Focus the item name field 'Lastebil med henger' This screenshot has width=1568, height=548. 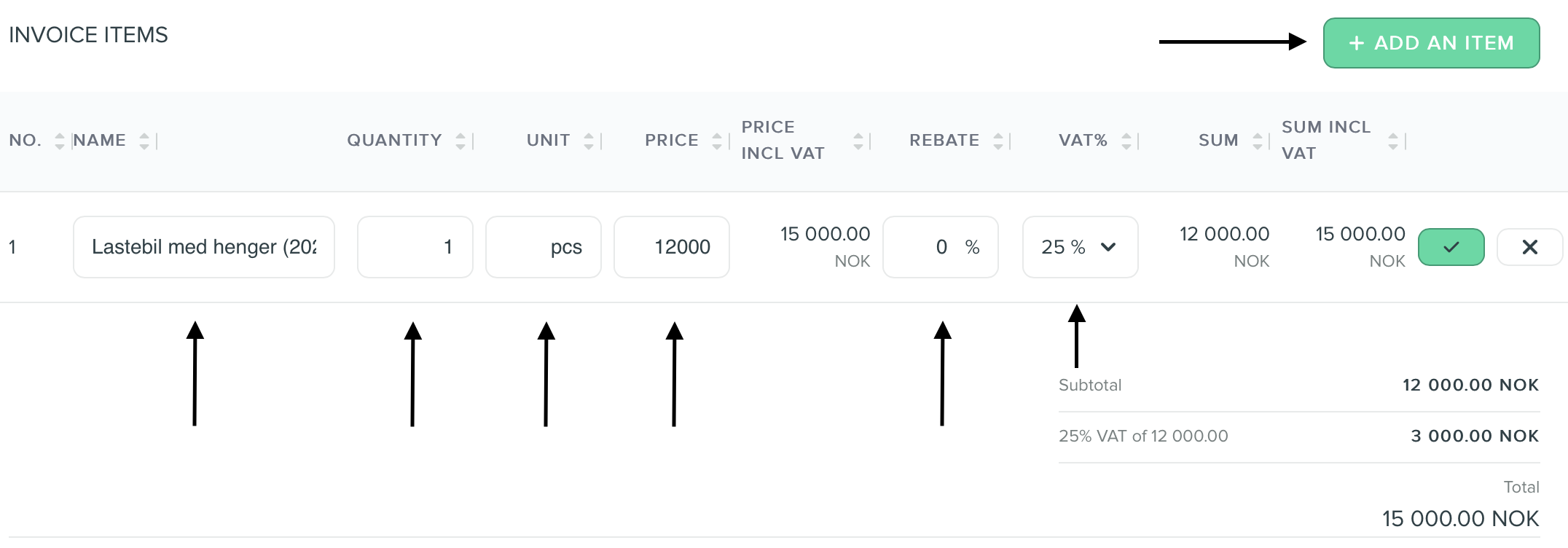[204, 247]
